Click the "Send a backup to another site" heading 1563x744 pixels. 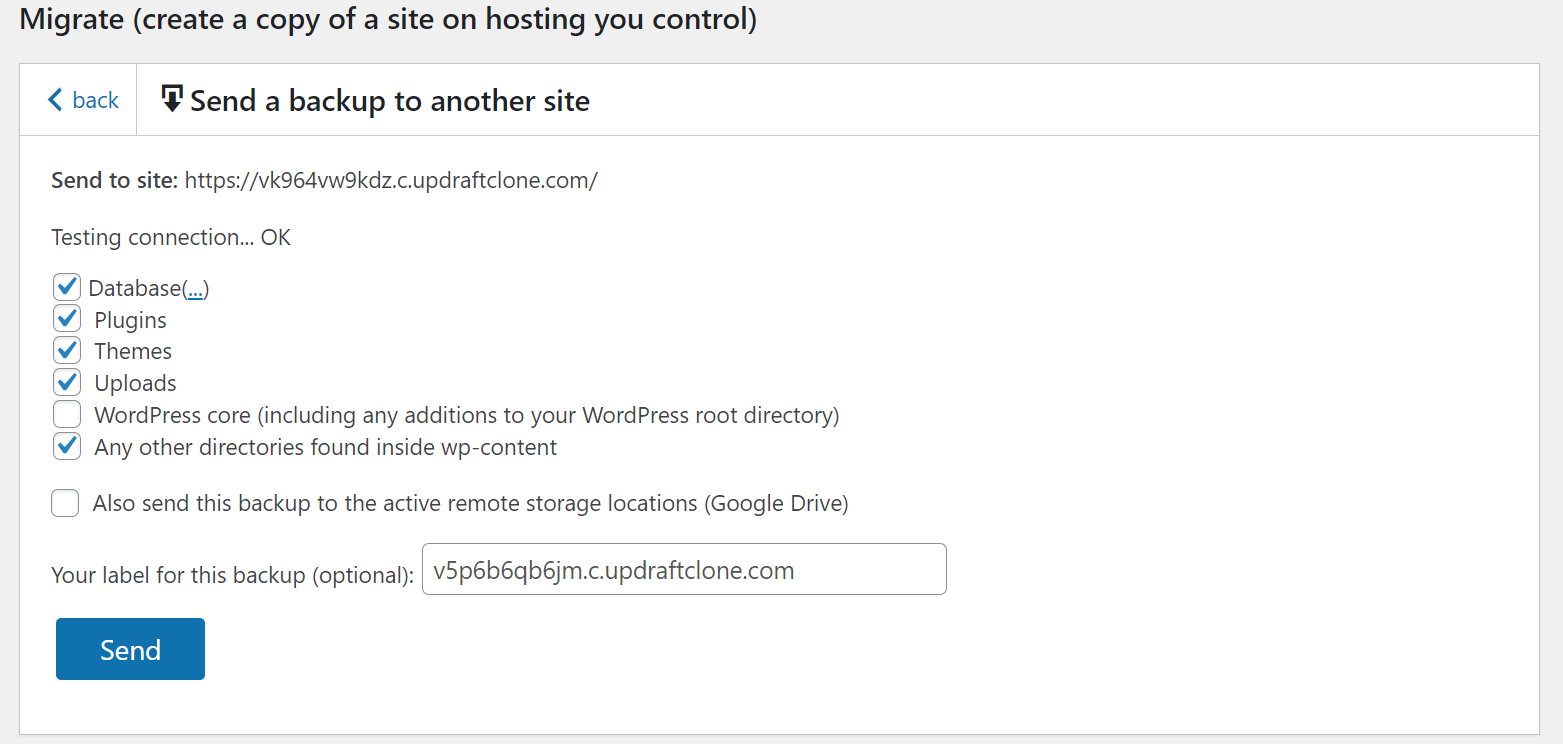coord(390,101)
